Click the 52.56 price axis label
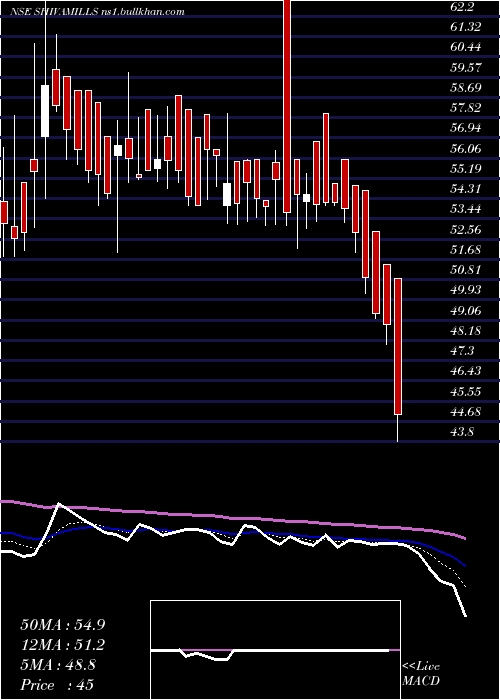 pos(465,229)
